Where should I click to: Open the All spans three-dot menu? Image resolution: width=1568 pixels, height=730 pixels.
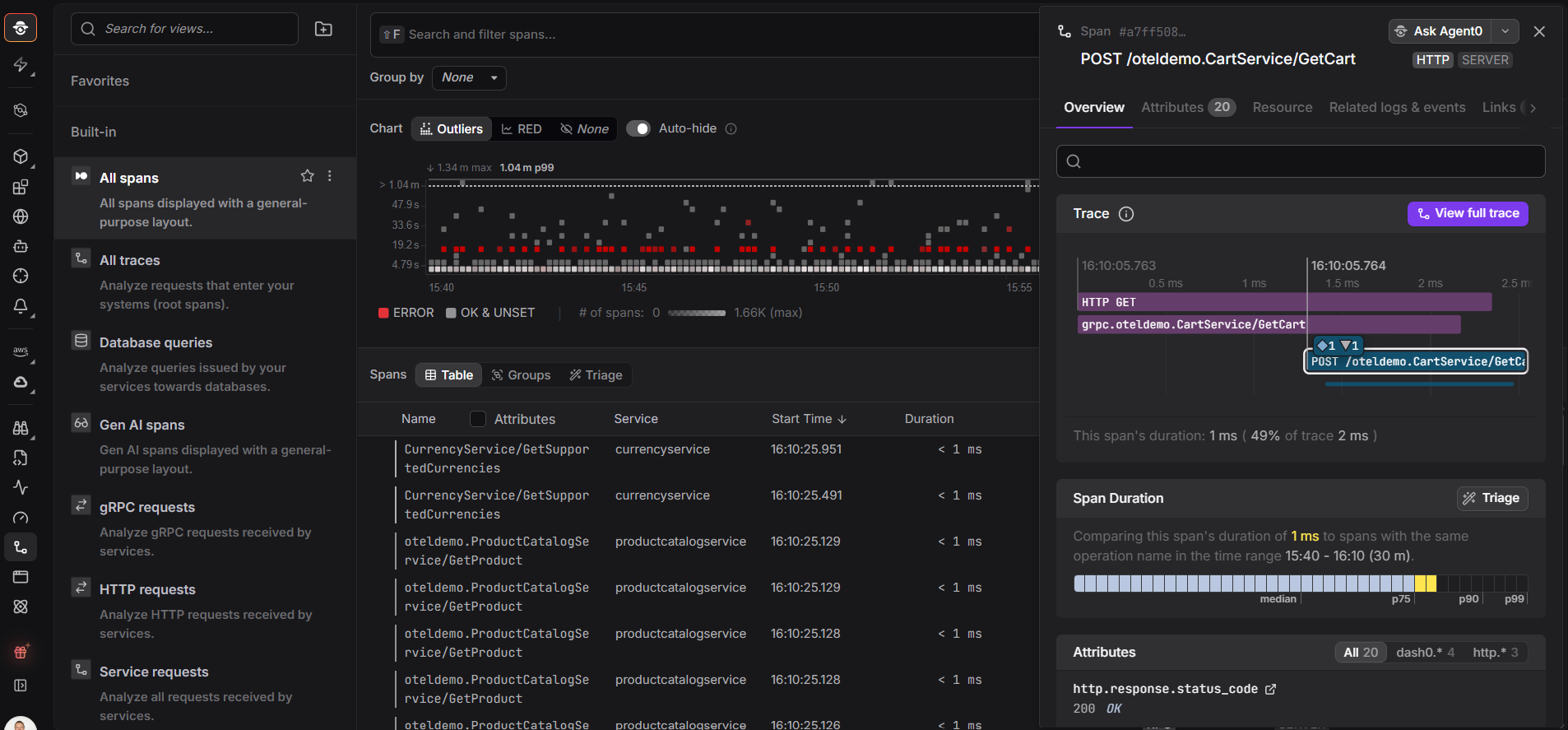pyautogui.click(x=330, y=175)
